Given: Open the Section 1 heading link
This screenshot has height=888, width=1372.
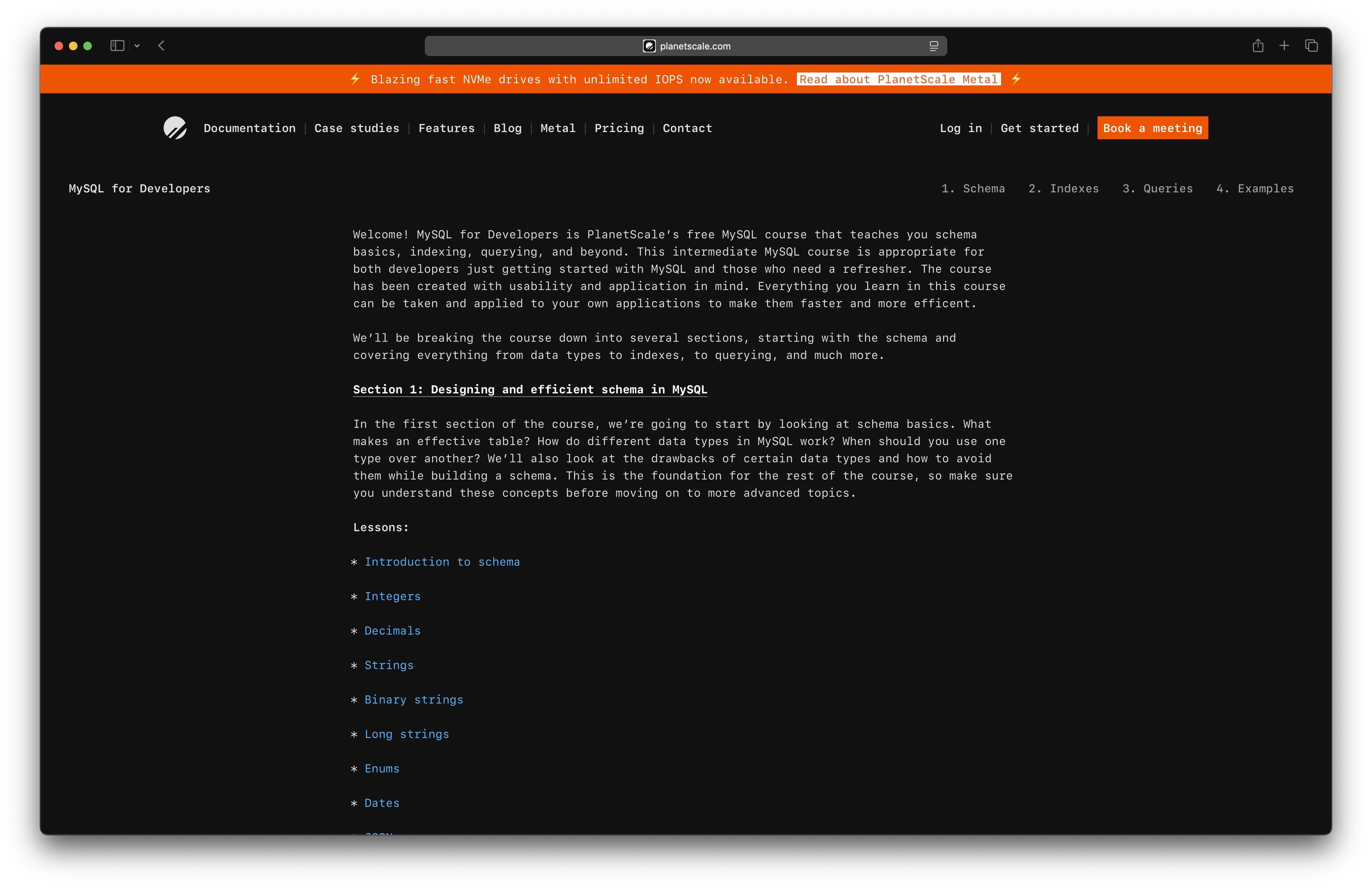Looking at the screenshot, I should 530,390.
